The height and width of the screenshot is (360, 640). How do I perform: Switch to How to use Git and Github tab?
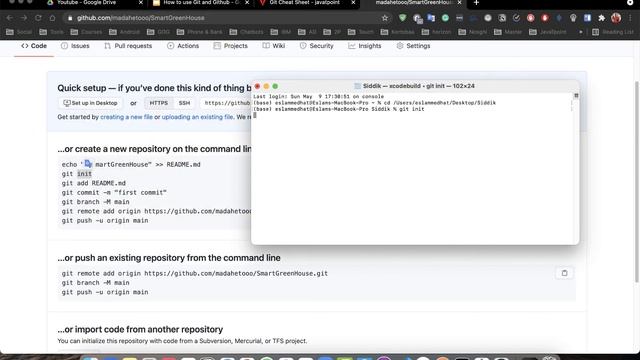tap(200, 3)
